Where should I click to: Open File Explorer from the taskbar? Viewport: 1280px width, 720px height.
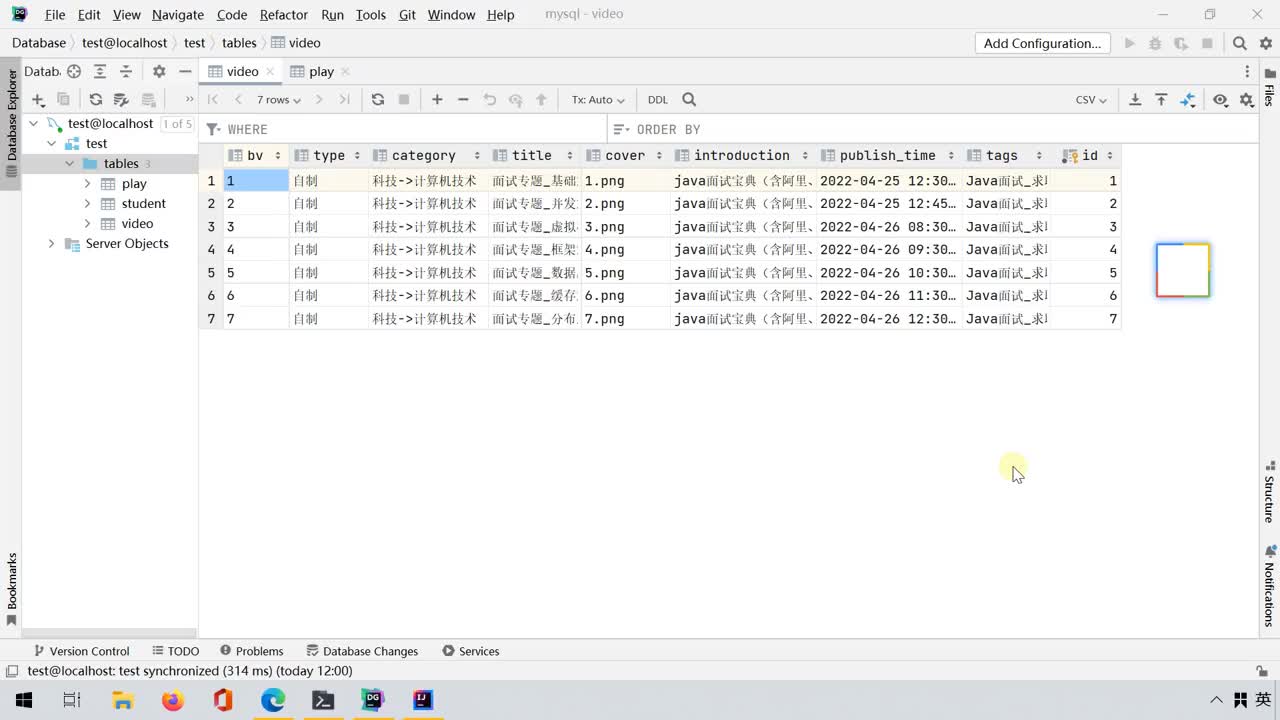coord(123,700)
